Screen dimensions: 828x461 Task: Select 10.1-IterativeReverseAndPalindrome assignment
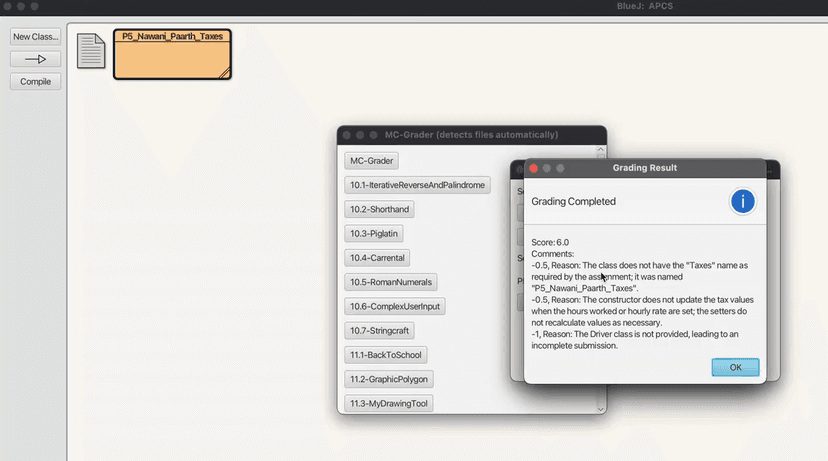click(x=417, y=185)
